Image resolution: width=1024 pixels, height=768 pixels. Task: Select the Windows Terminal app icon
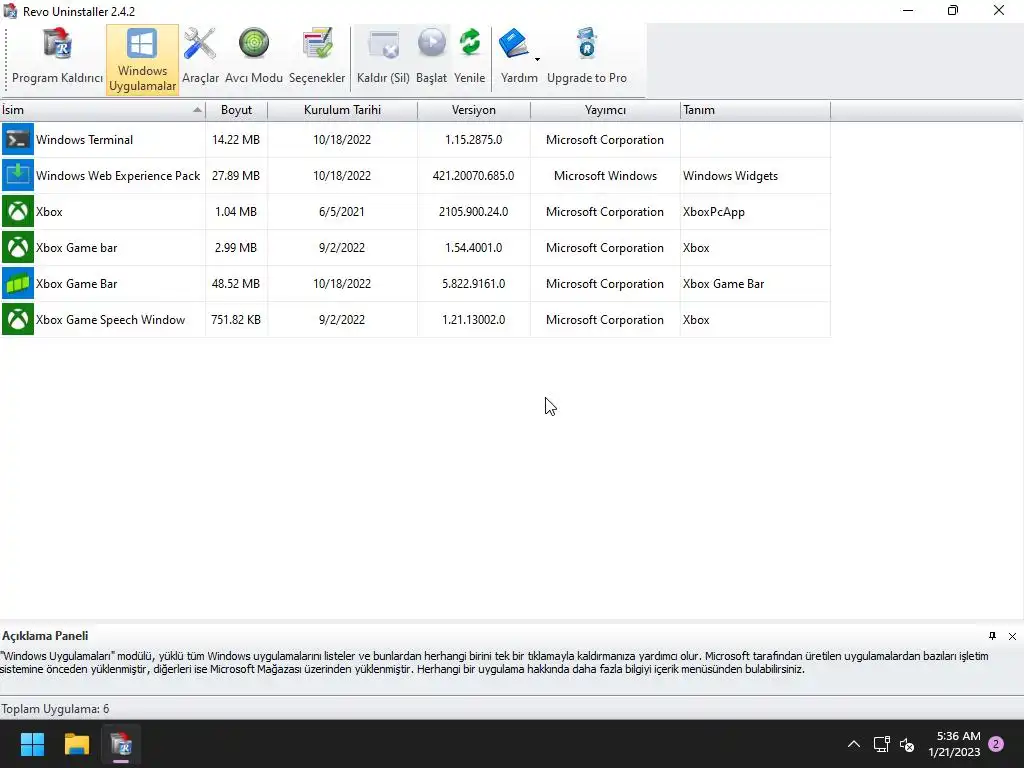tap(18, 140)
